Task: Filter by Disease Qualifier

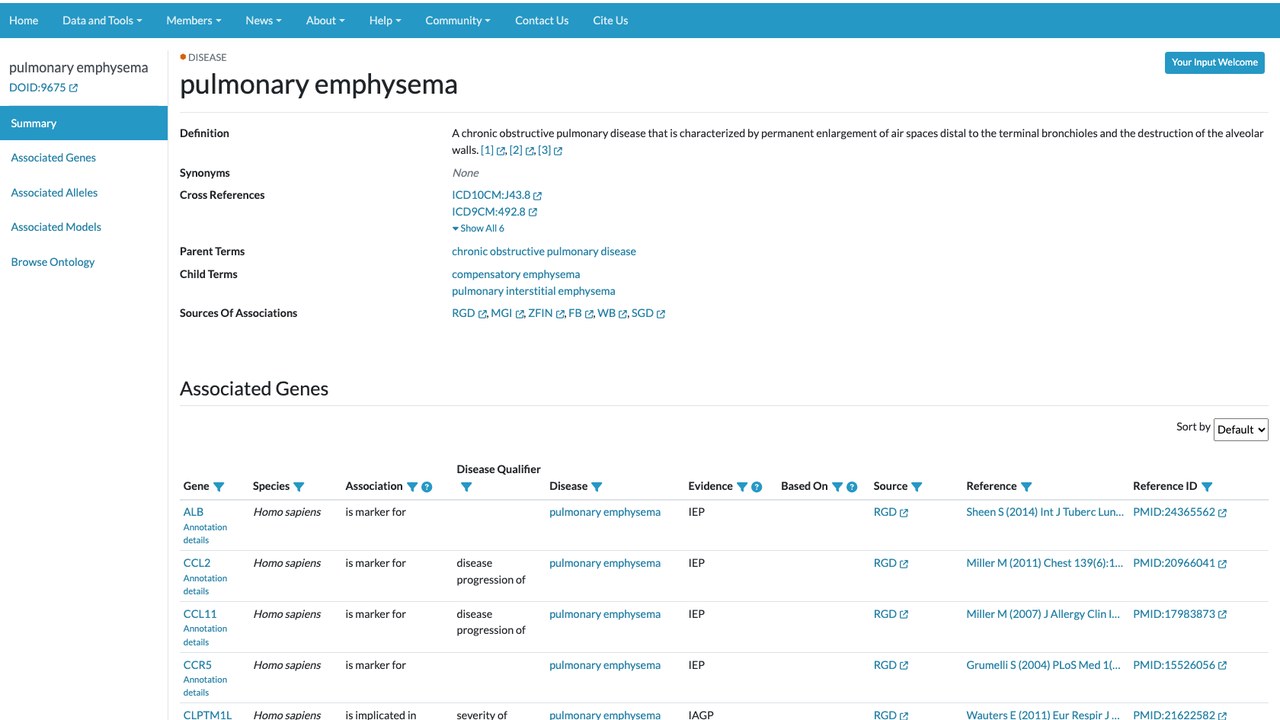Action: tap(466, 487)
